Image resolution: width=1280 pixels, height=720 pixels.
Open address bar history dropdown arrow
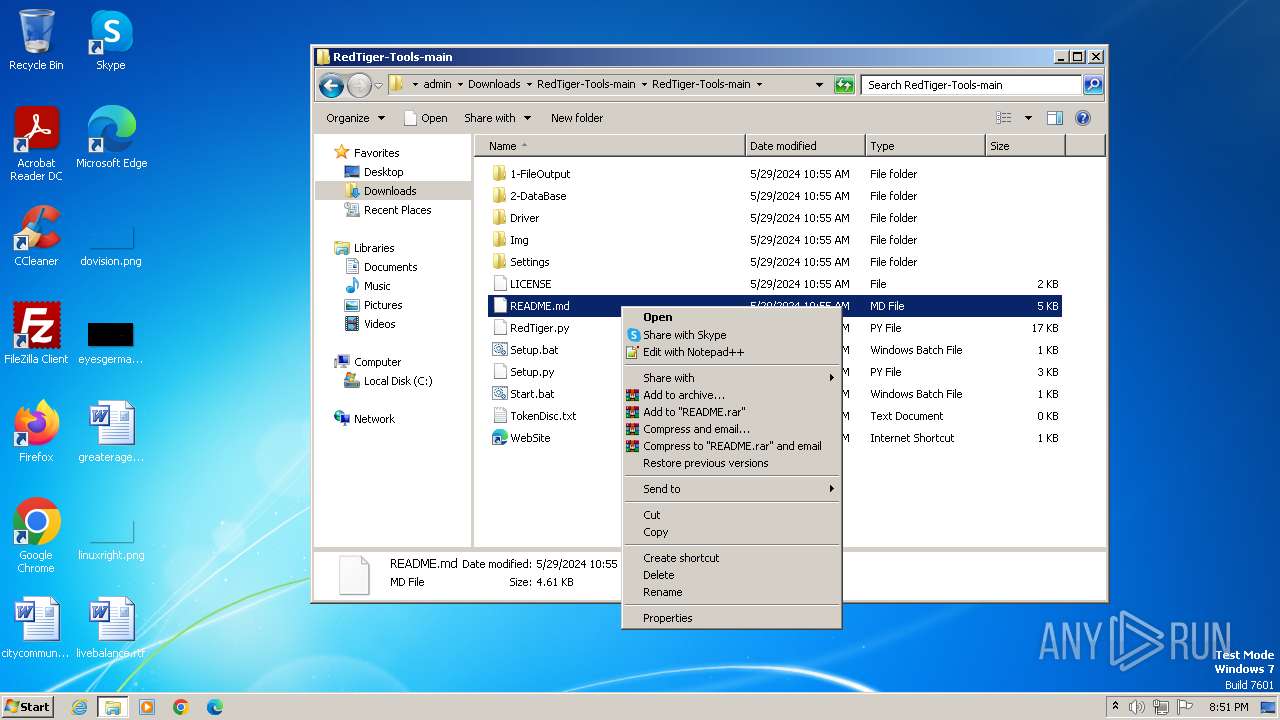(x=819, y=85)
